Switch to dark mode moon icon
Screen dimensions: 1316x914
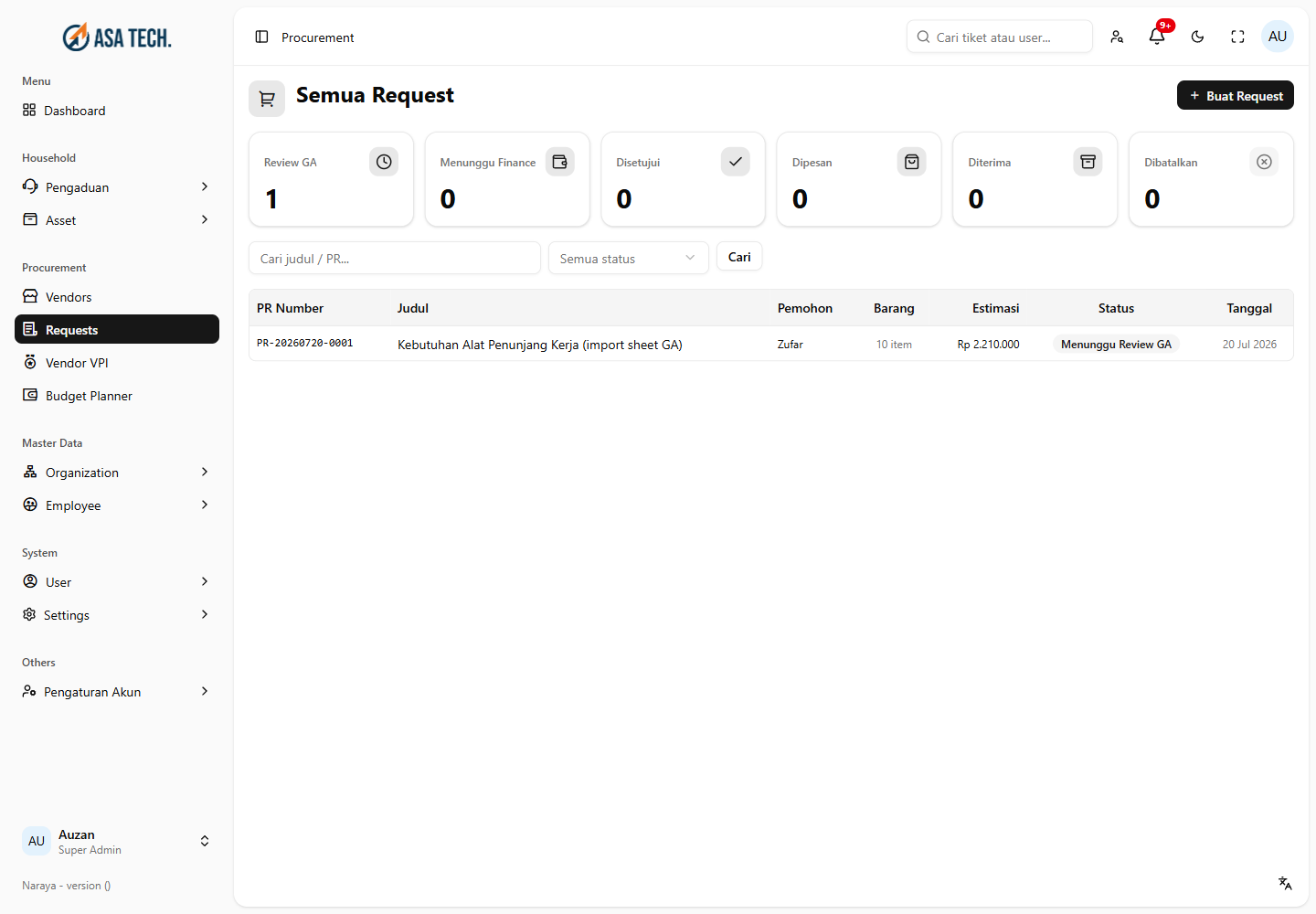(x=1197, y=37)
